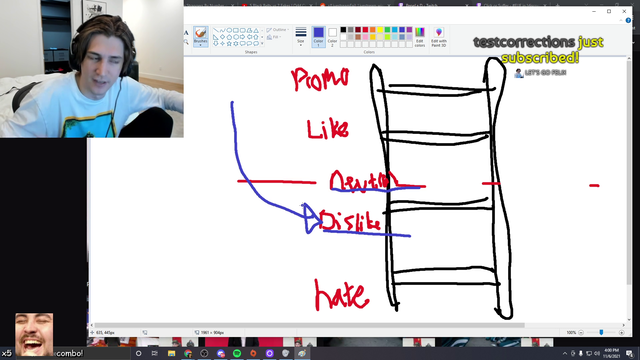Click the vertical canvas scrollbar

(629, 173)
